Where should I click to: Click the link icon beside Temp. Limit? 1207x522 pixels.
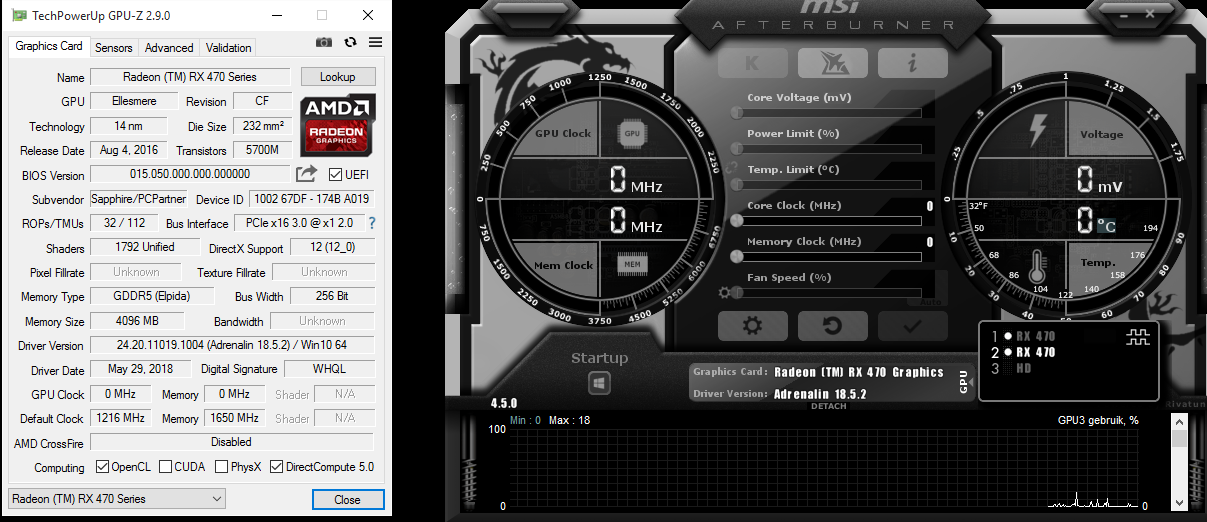pos(729,169)
